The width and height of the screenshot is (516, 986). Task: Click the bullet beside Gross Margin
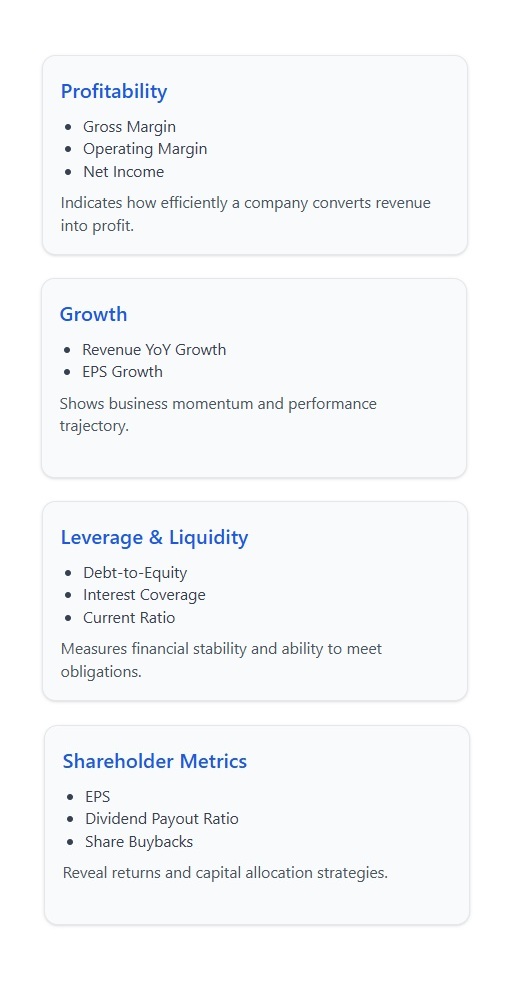point(69,127)
